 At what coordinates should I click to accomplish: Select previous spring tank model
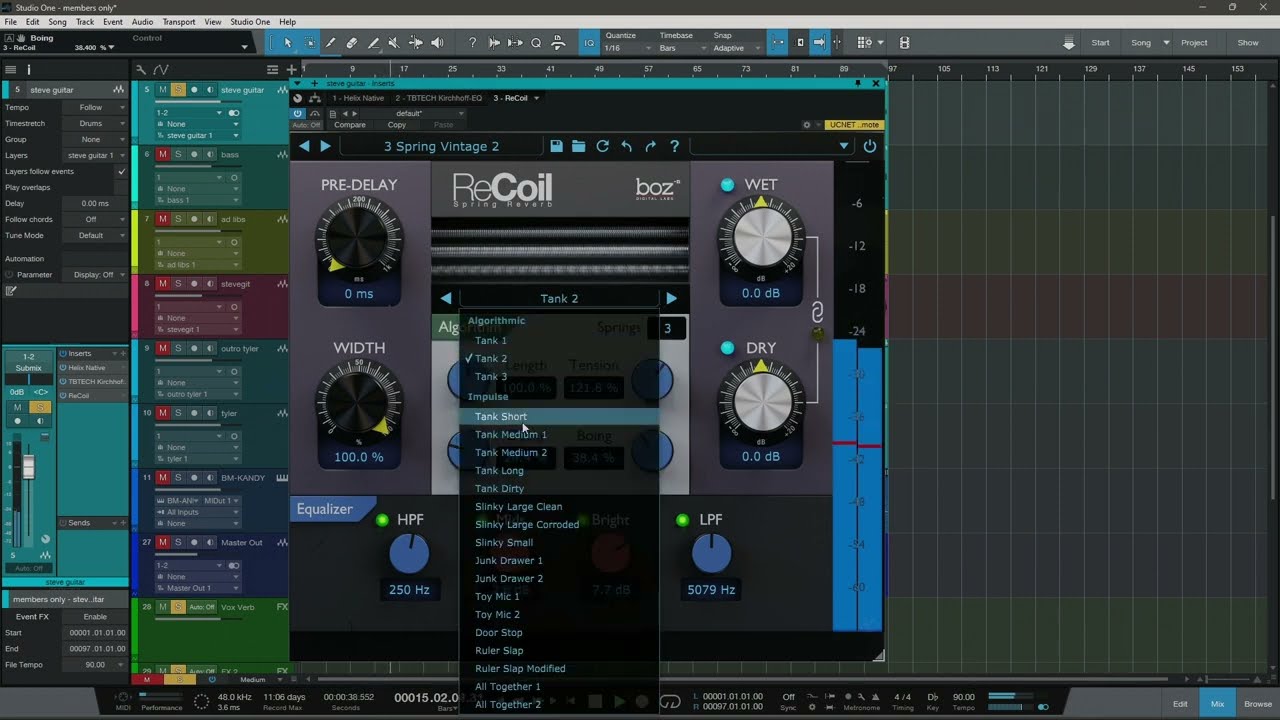tap(446, 298)
